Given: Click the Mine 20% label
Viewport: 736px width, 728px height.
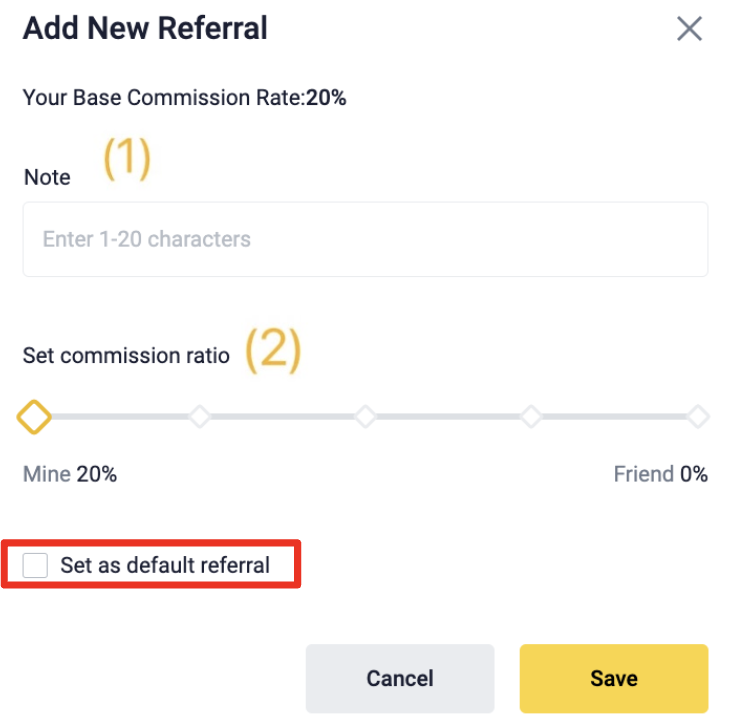Looking at the screenshot, I should 70,474.
